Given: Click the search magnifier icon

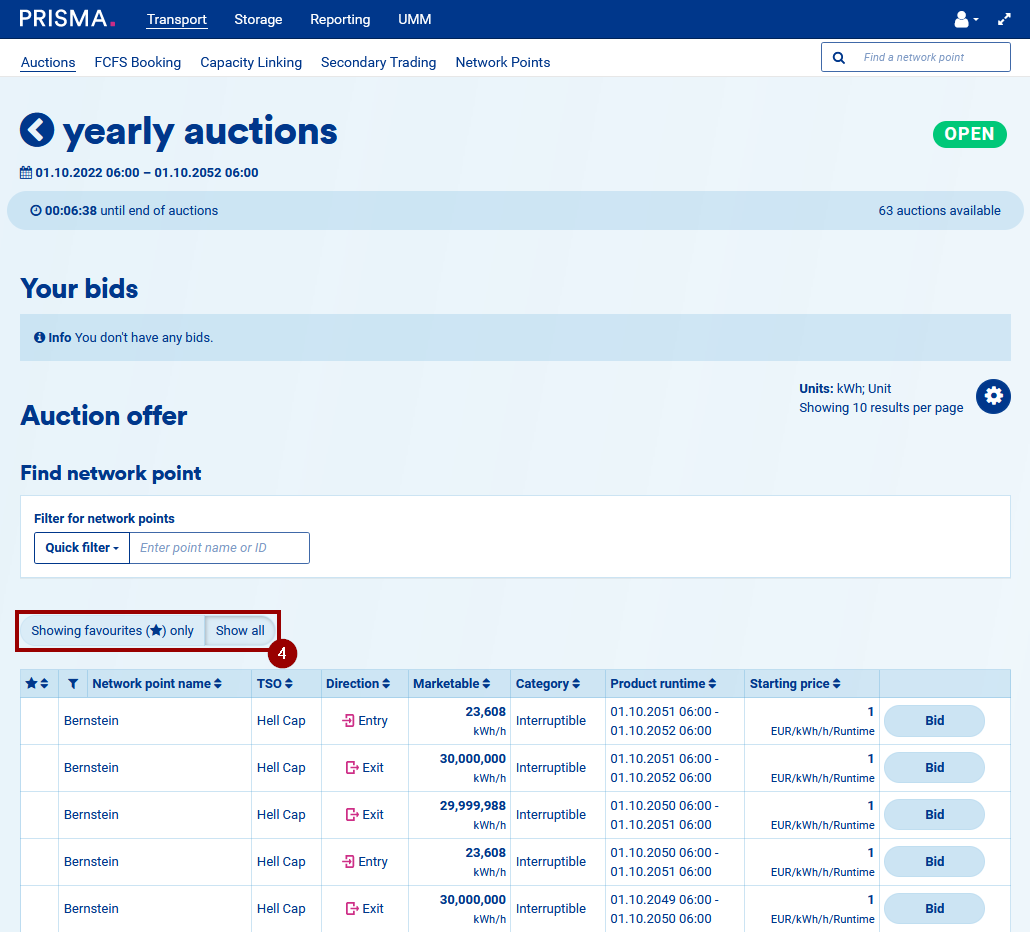Looking at the screenshot, I should pyautogui.click(x=839, y=58).
